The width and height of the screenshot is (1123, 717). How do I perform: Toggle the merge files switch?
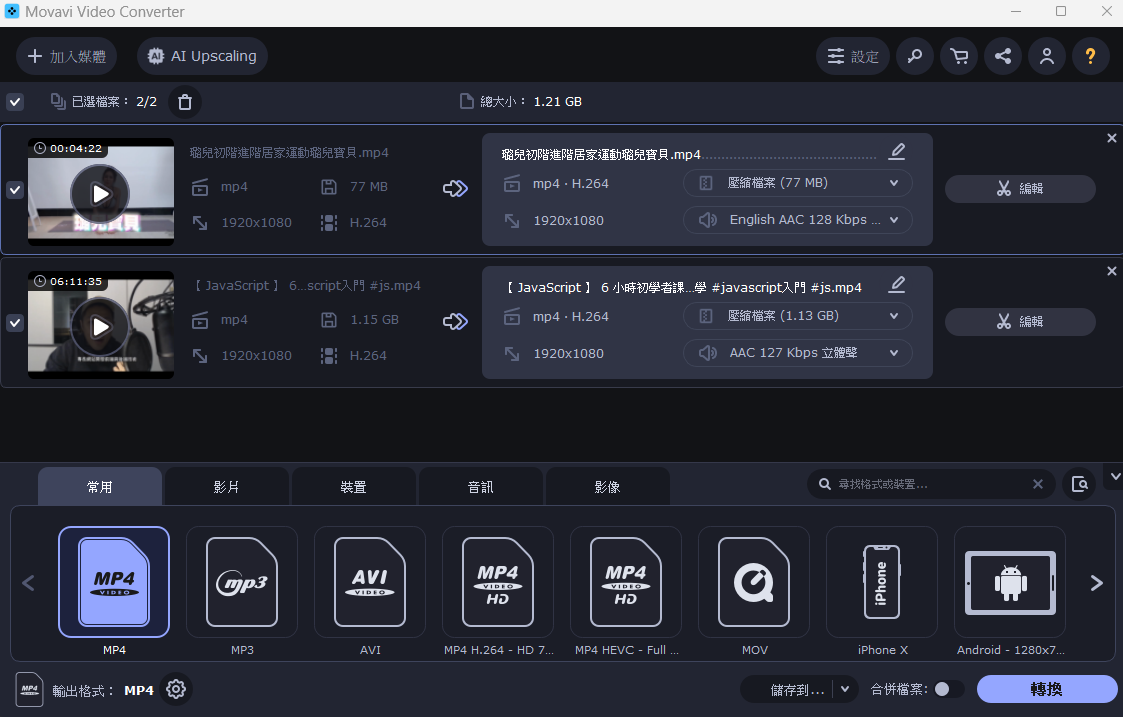coord(947,689)
